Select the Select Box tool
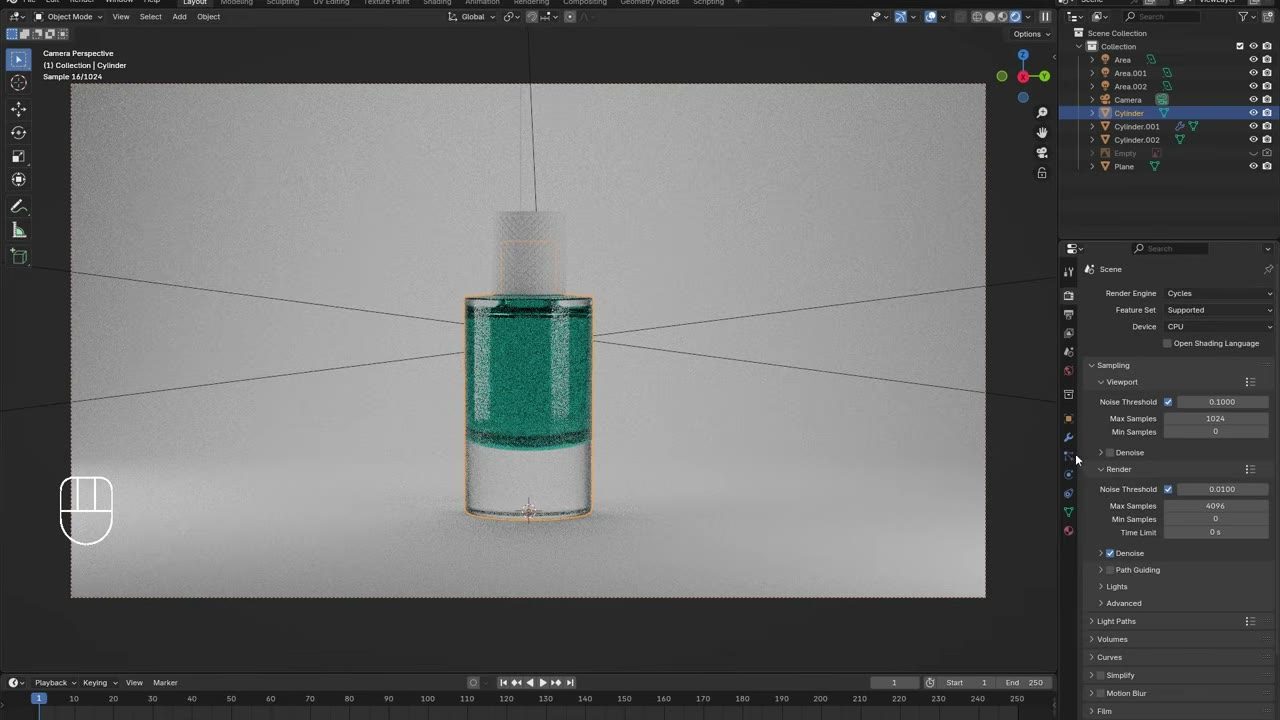 [18, 60]
